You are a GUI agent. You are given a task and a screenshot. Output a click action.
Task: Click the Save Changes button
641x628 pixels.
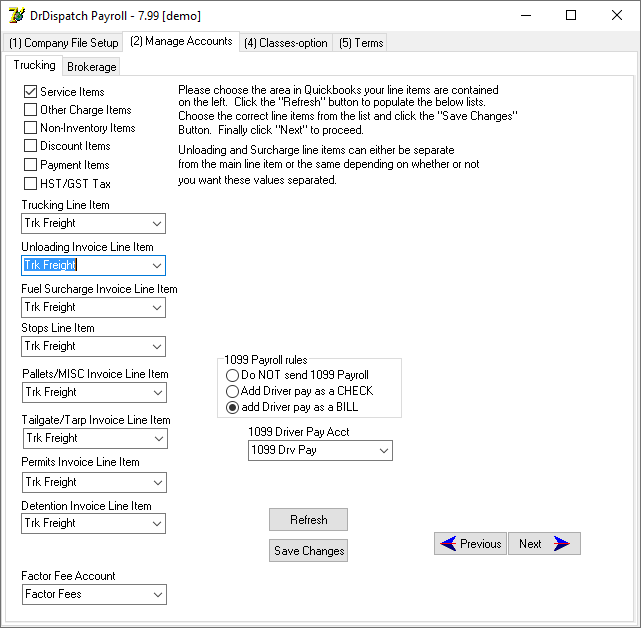tap(309, 551)
